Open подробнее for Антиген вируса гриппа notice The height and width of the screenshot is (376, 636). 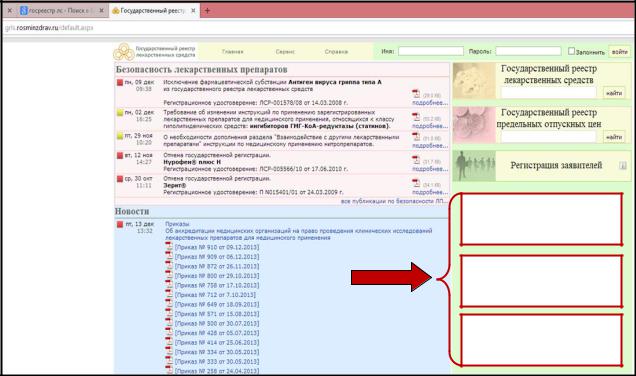click(430, 103)
